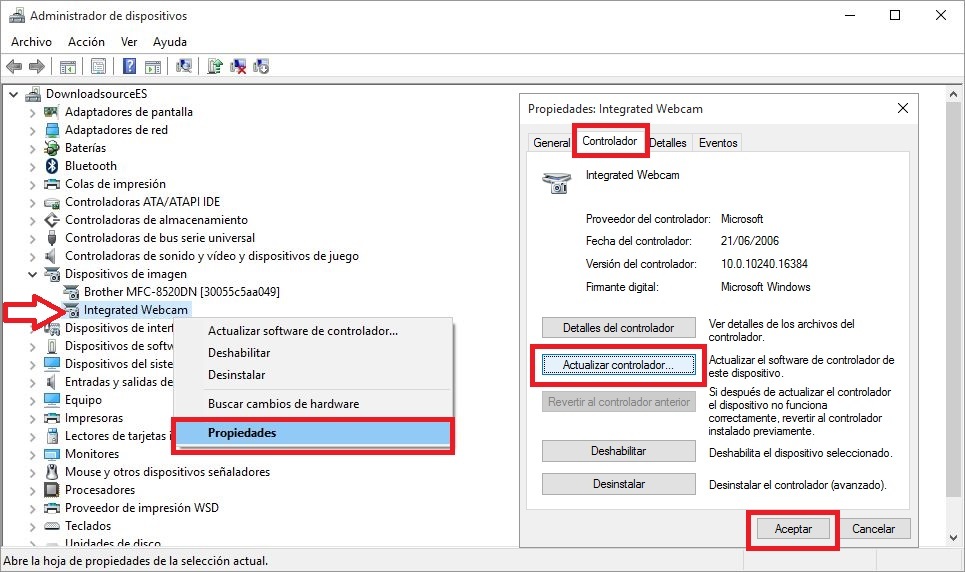Viewport: 965px width, 572px height.
Task: Choose Propiedades in context menu
Action: pyautogui.click(x=313, y=433)
